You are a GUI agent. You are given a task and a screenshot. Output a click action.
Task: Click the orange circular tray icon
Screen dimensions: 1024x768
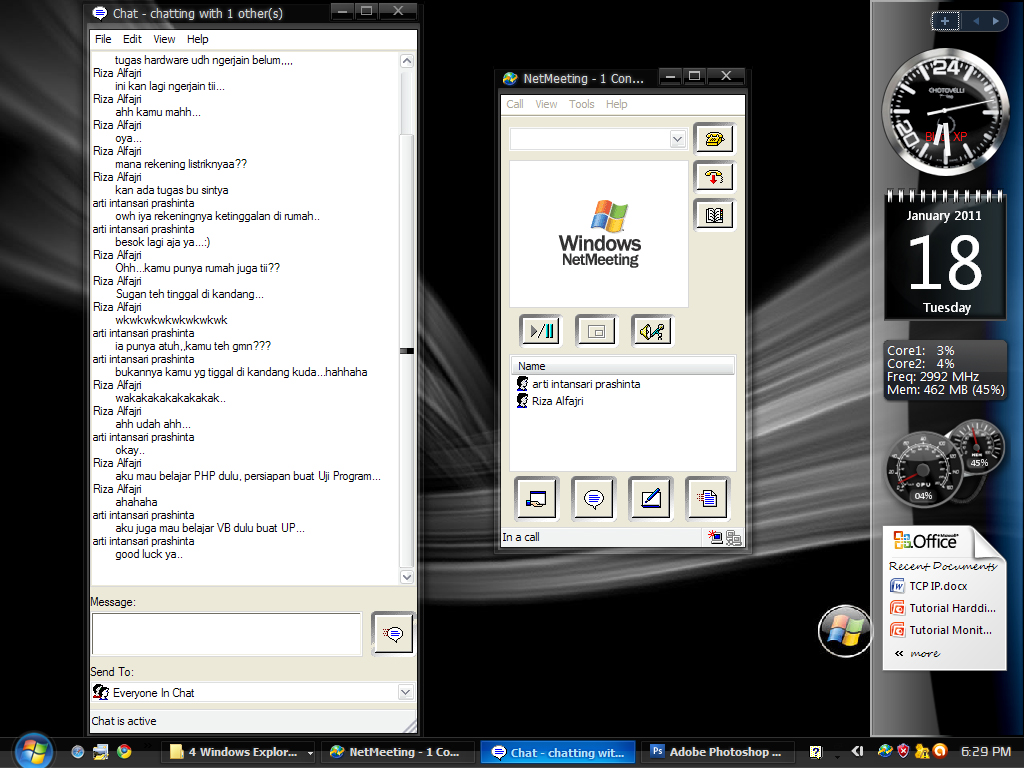(x=940, y=752)
